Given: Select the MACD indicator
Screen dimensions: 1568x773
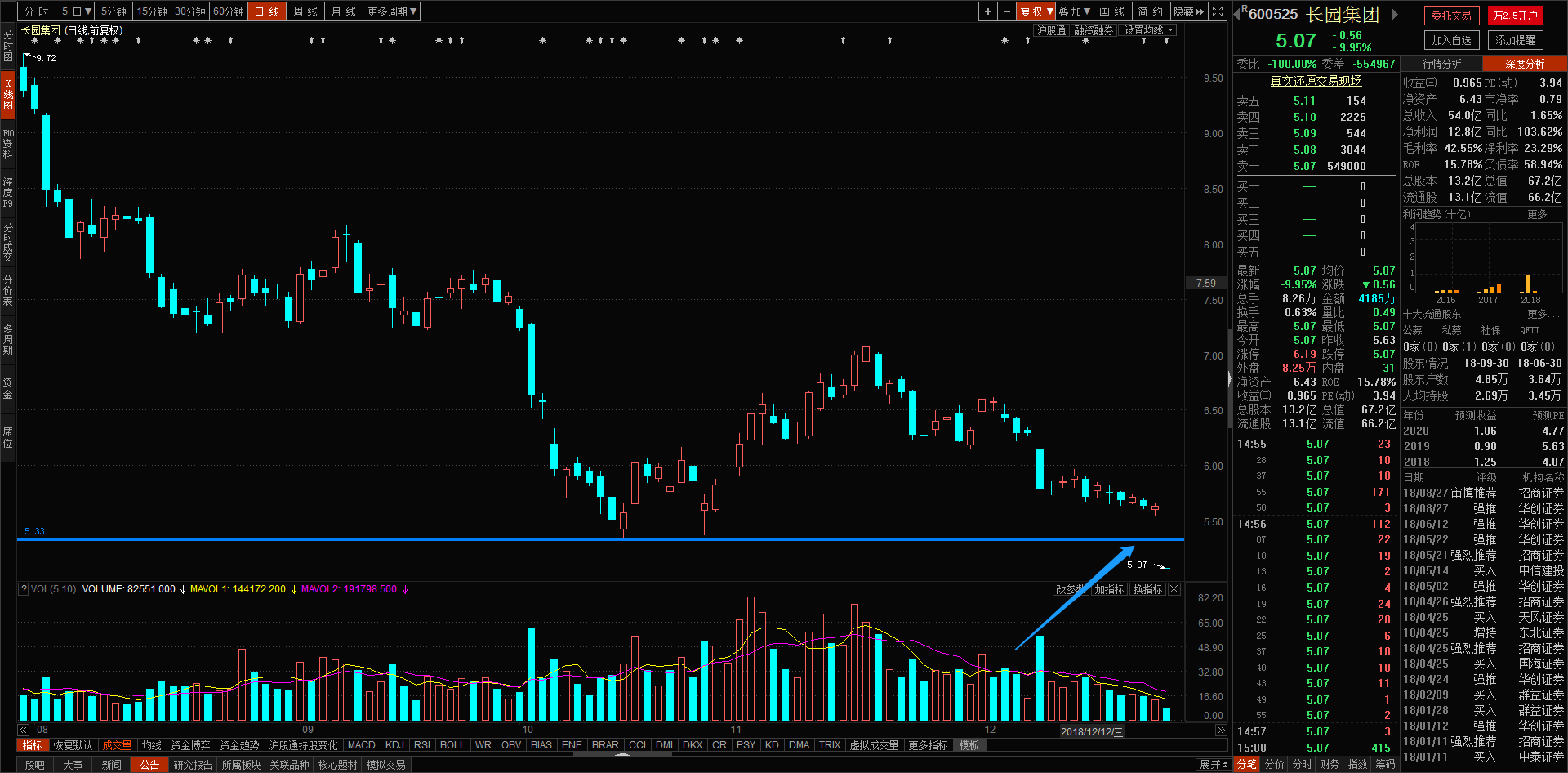Looking at the screenshot, I should (x=361, y=745).
